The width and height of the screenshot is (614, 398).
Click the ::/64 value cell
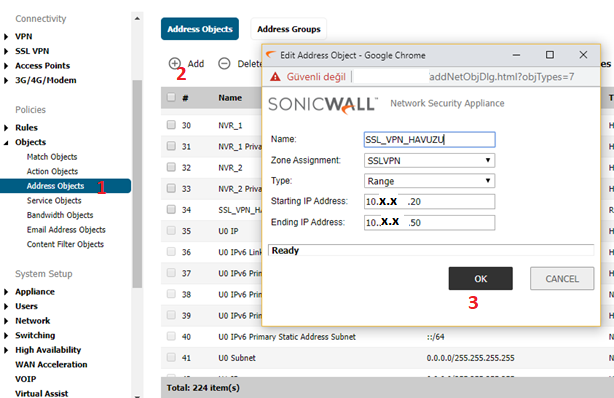[435, 336]
